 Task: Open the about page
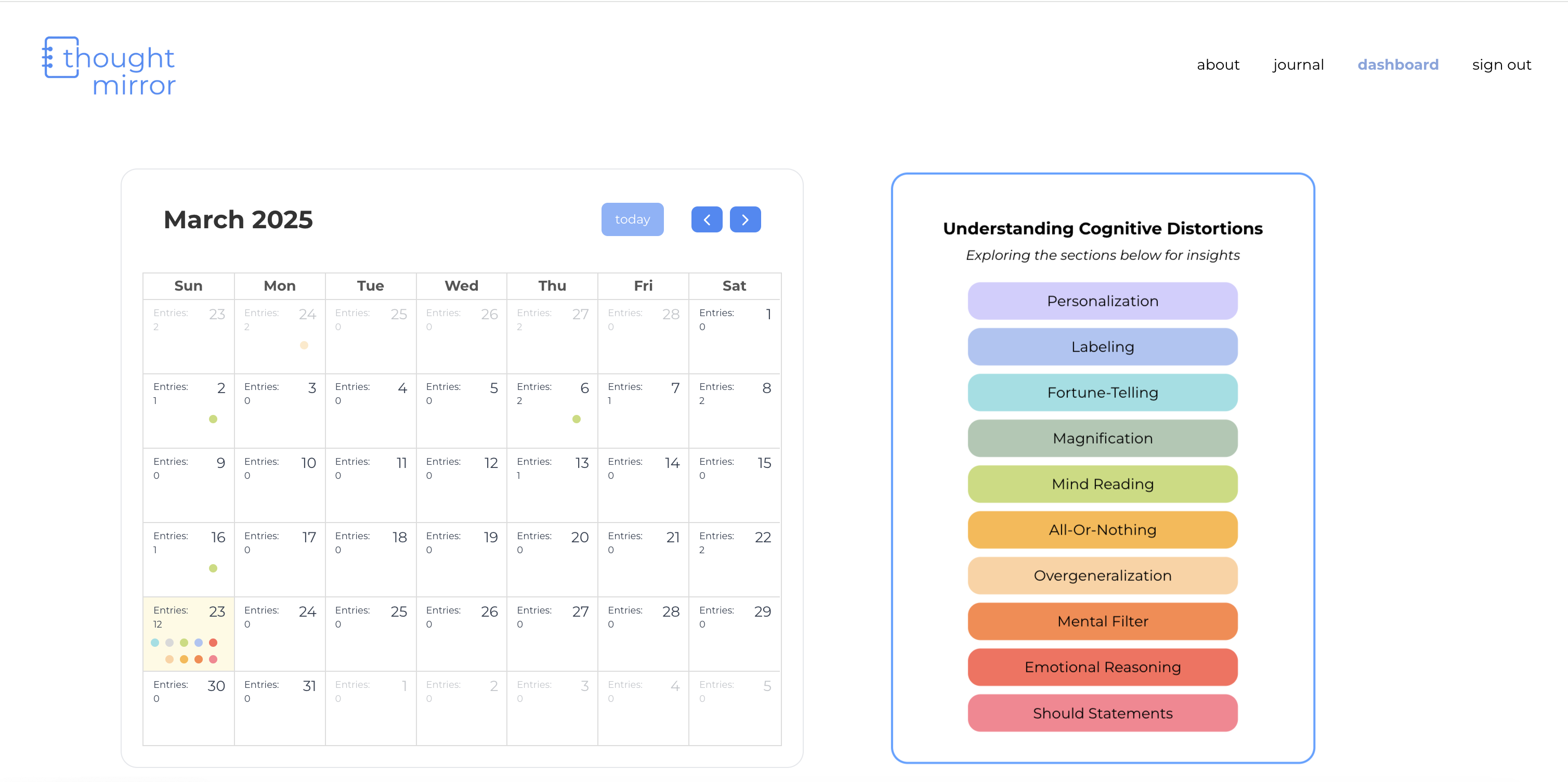(1218, 64)
